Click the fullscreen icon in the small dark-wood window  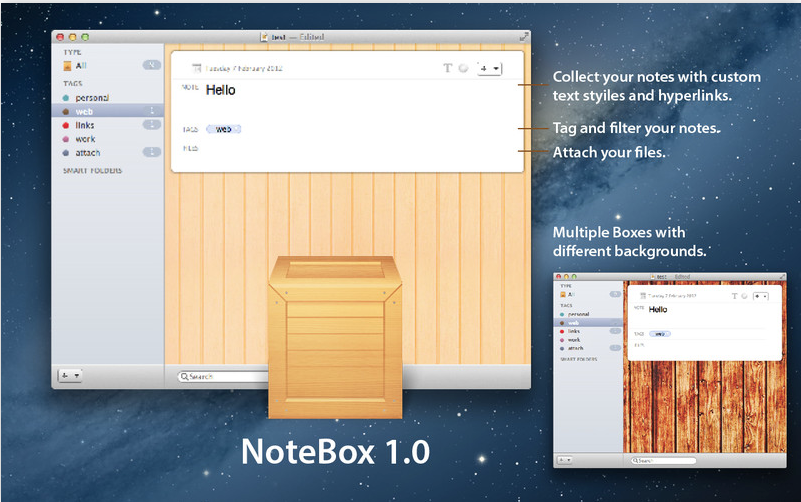click(783, 276)
